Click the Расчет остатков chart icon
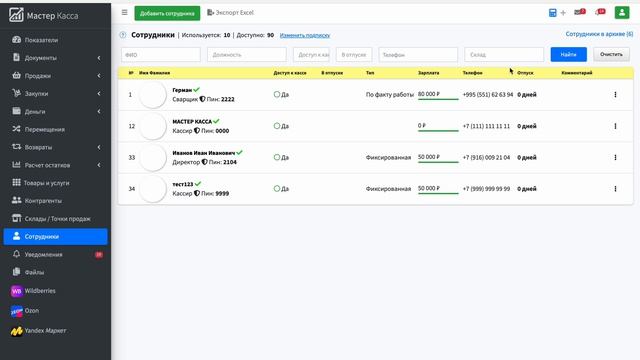 (16, 165)
